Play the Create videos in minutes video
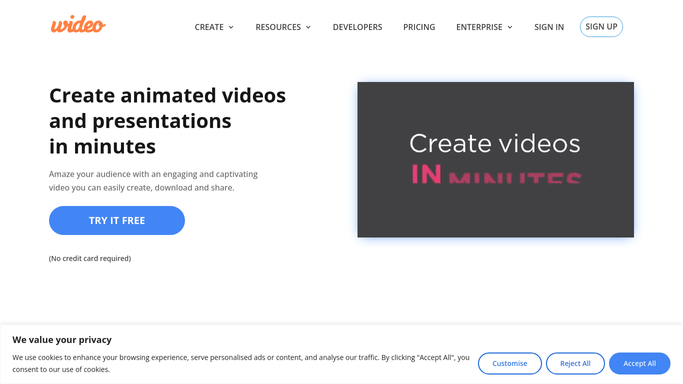 [x=496, y=159]
